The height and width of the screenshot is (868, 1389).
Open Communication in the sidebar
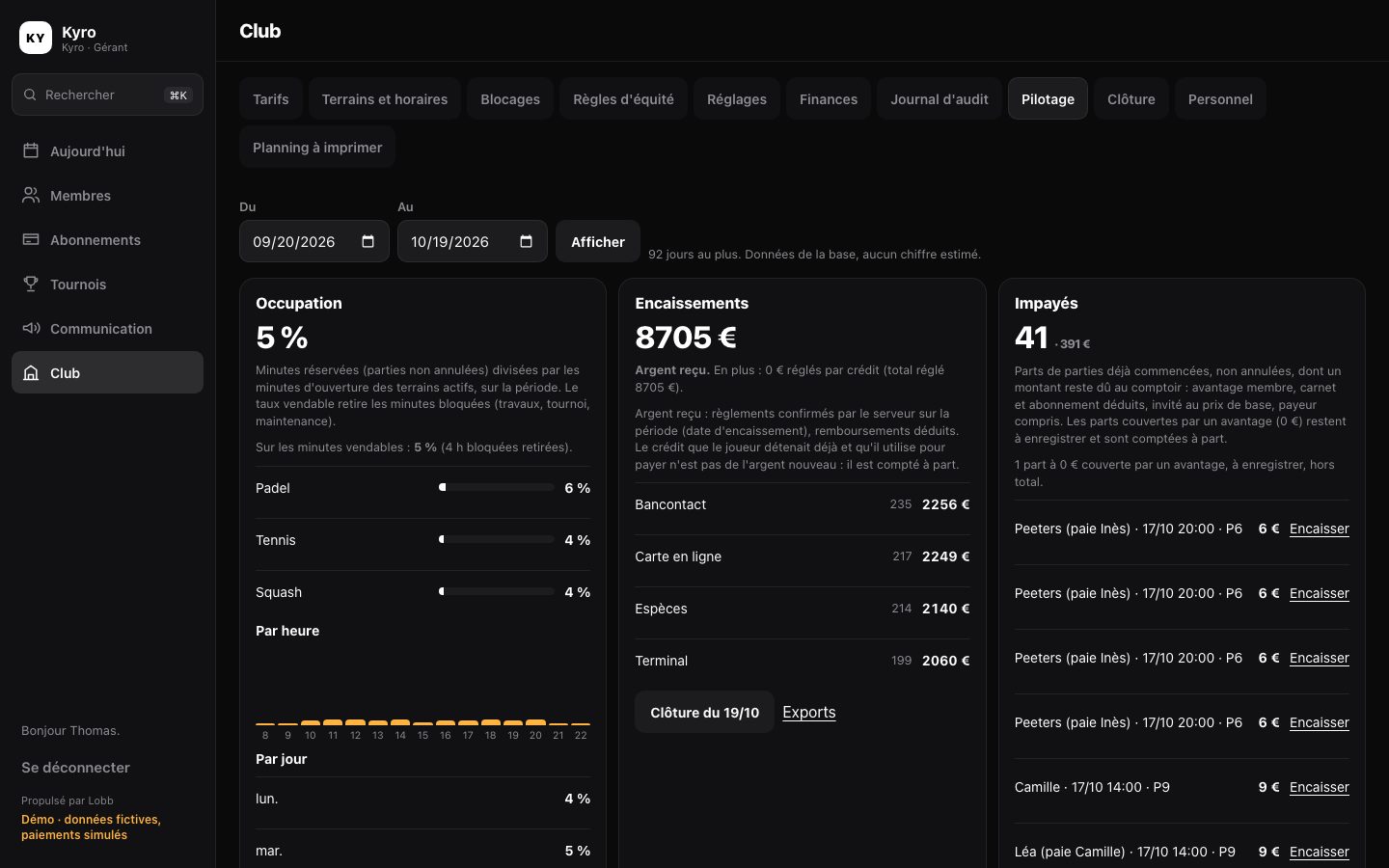(x=107, y=328)
